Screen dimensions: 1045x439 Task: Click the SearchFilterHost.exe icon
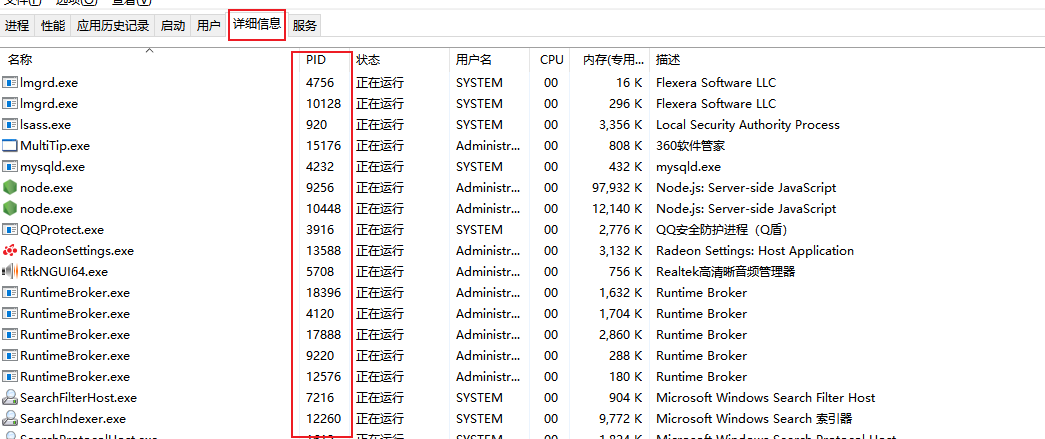tap(9, 398)
